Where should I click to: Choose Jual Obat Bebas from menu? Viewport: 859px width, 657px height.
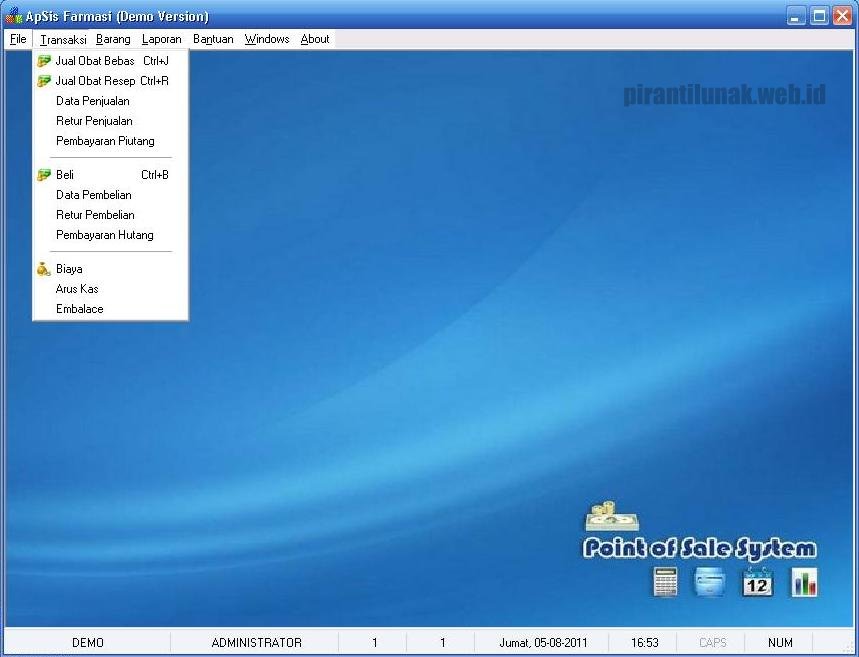click(111, 61)
